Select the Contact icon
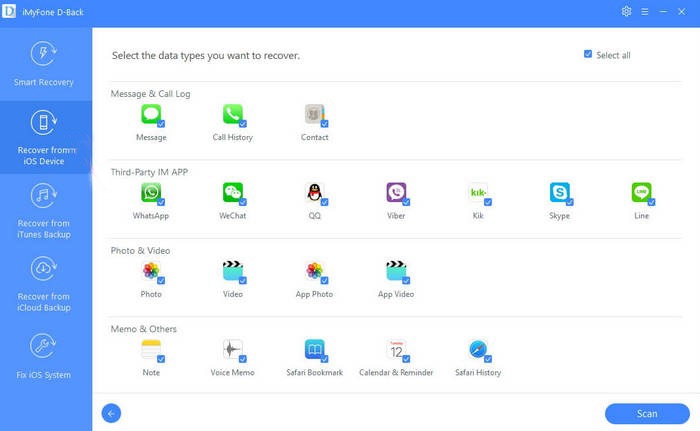 click(x=314, y=114)
